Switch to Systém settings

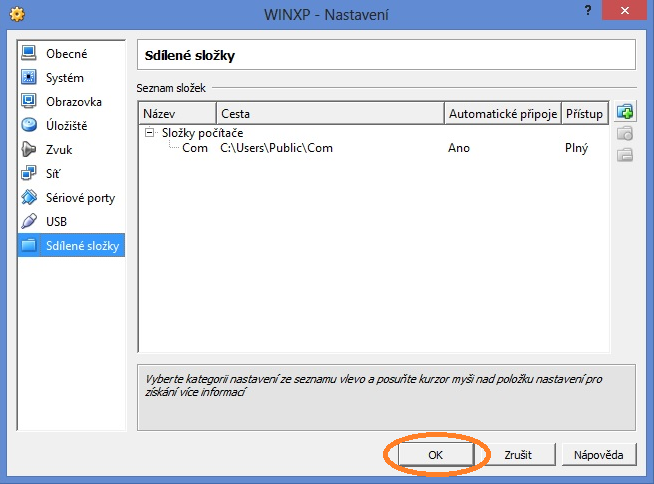71,78
